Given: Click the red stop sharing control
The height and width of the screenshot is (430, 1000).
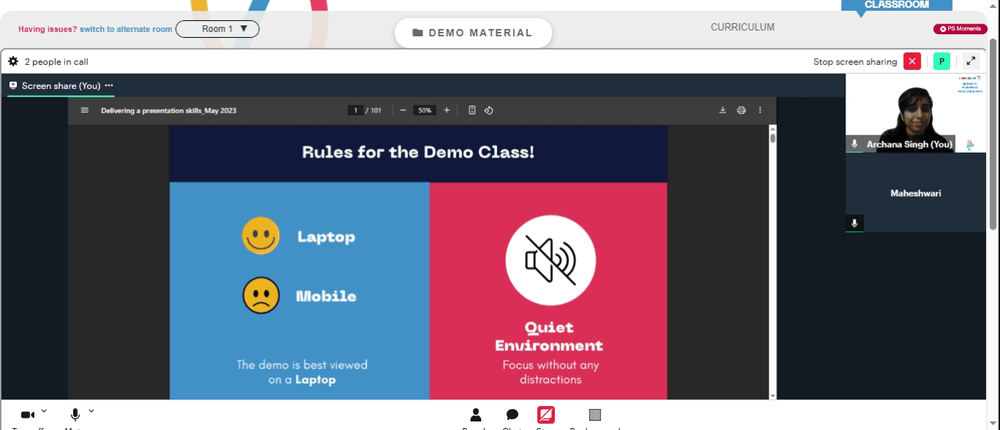Looking at the screenshot, I should tap(546, 415).
